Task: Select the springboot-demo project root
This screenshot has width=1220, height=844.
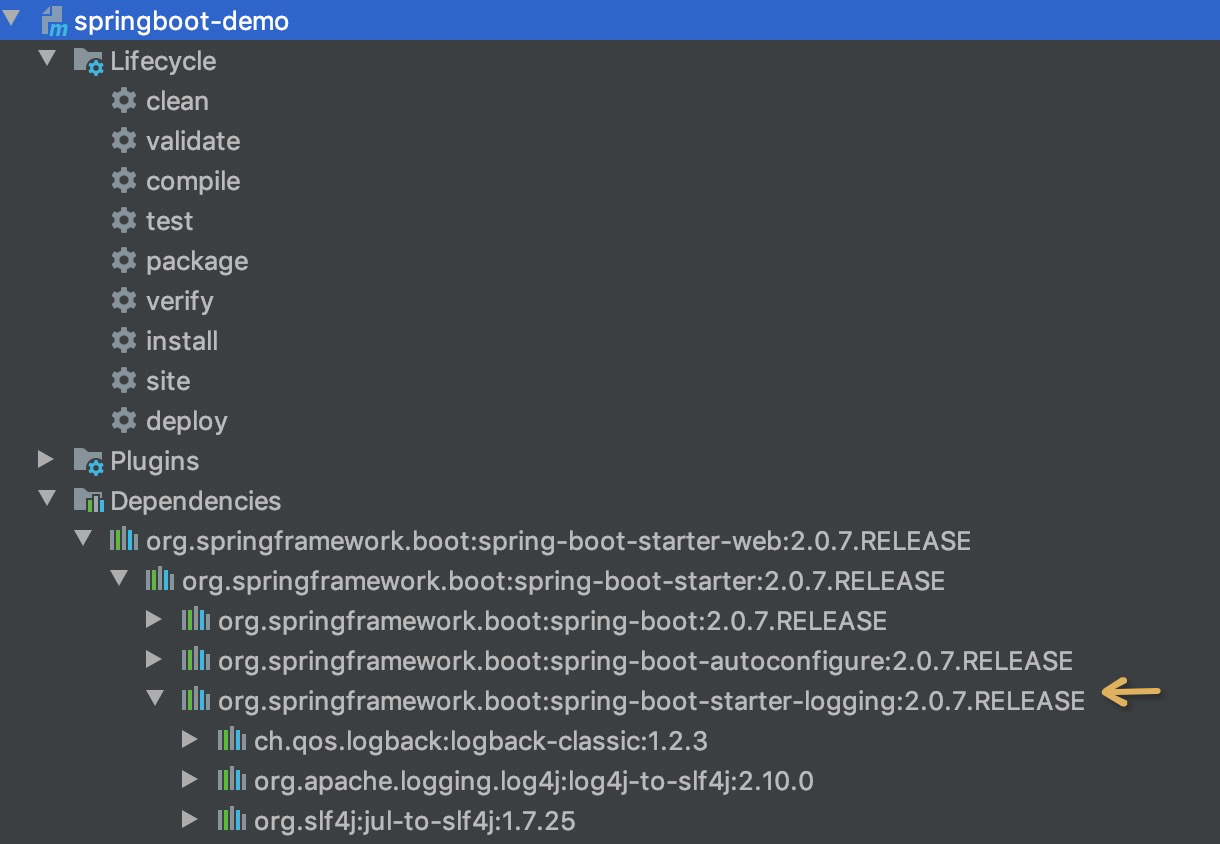Action: (181, 20)
